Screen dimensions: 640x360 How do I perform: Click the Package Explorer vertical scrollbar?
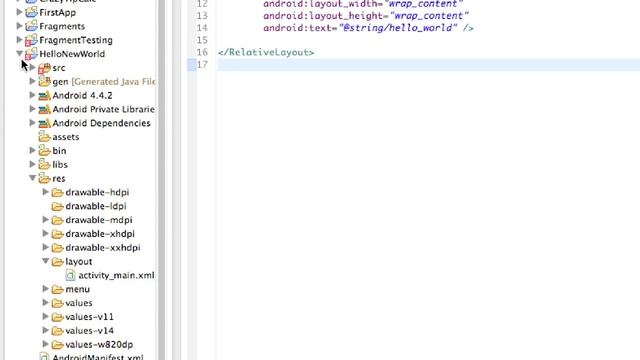click(x=162, y=180)
